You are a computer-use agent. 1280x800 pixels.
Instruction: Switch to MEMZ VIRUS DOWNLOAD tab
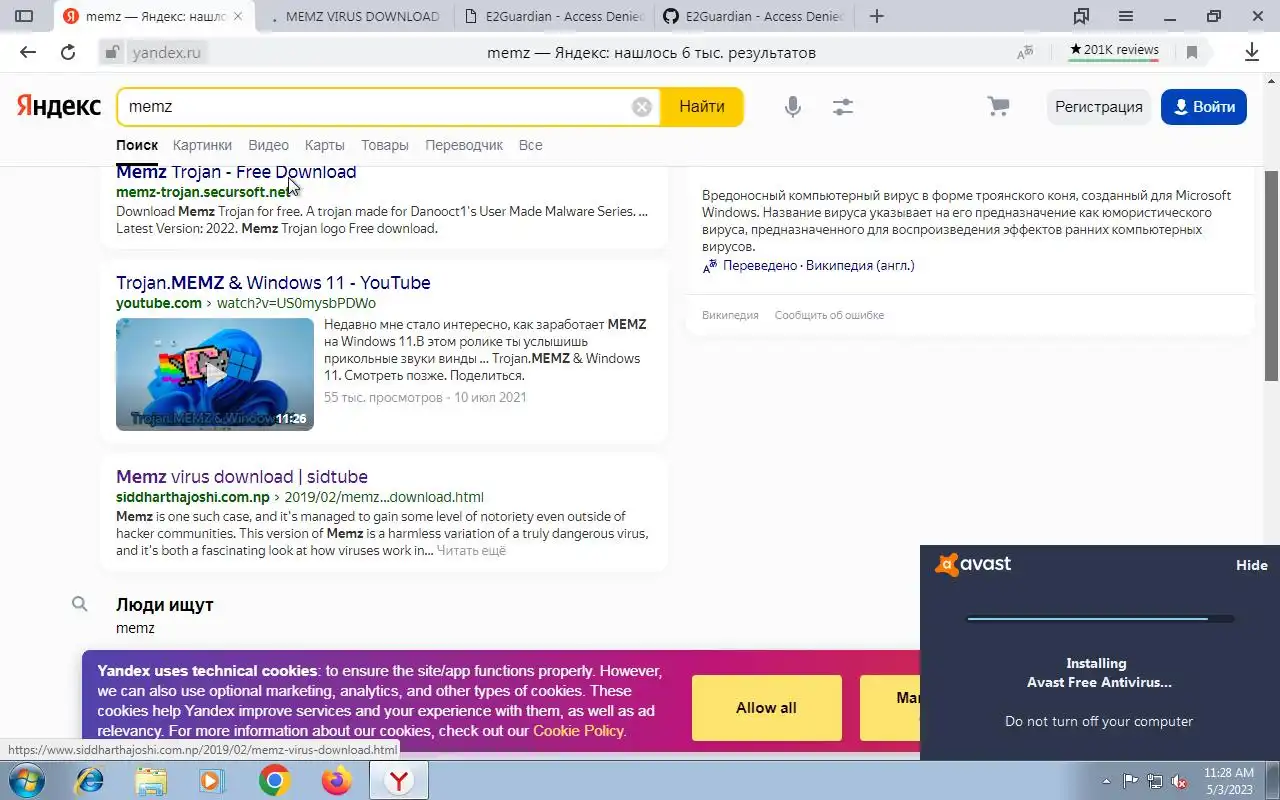click(355, 16)
